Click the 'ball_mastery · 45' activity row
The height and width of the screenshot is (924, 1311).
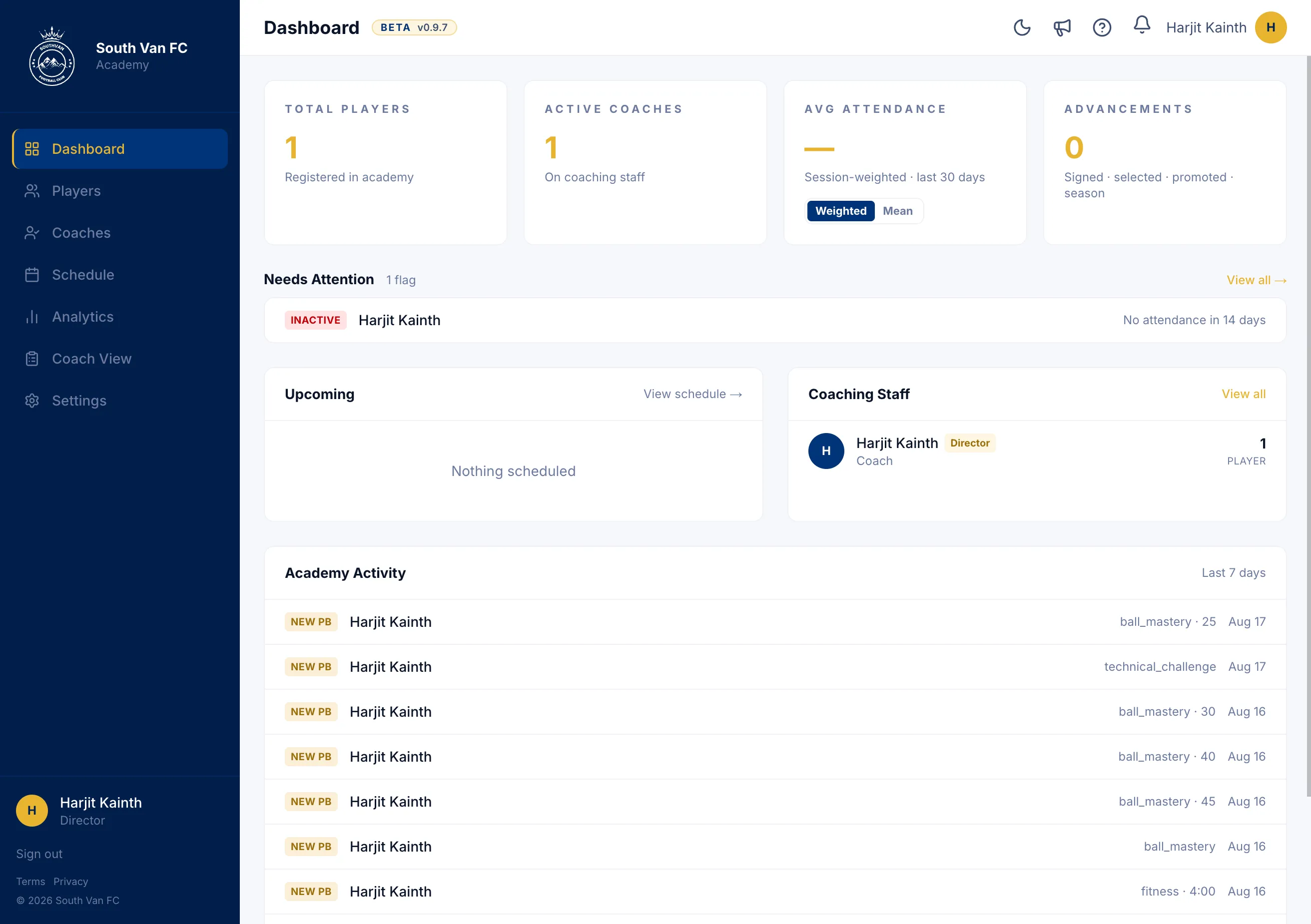(775, 802)
